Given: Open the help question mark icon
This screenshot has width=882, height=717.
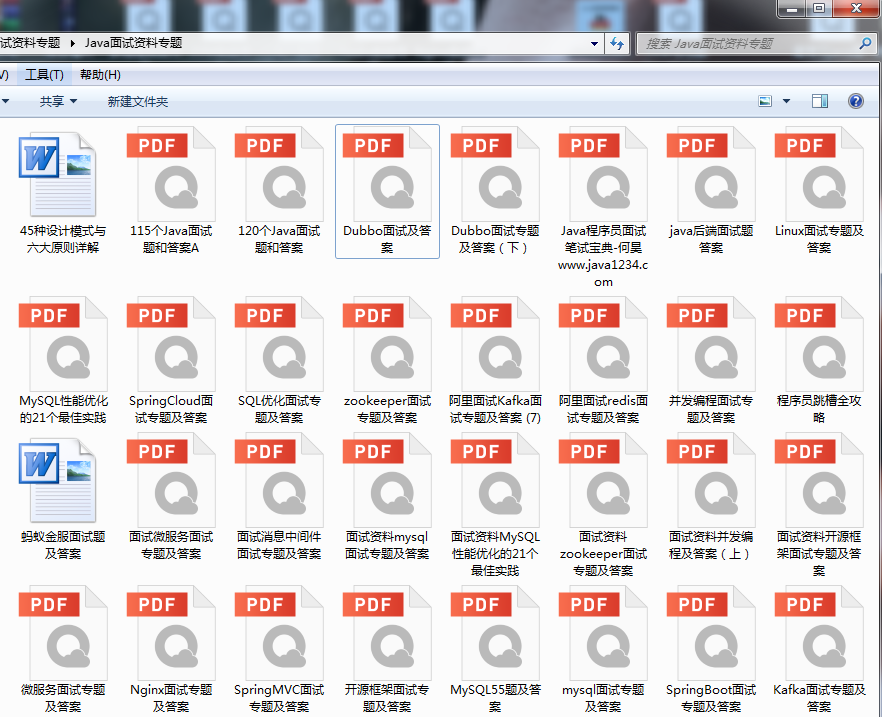Looking at the screenshot, I should [x=856, y=101].
